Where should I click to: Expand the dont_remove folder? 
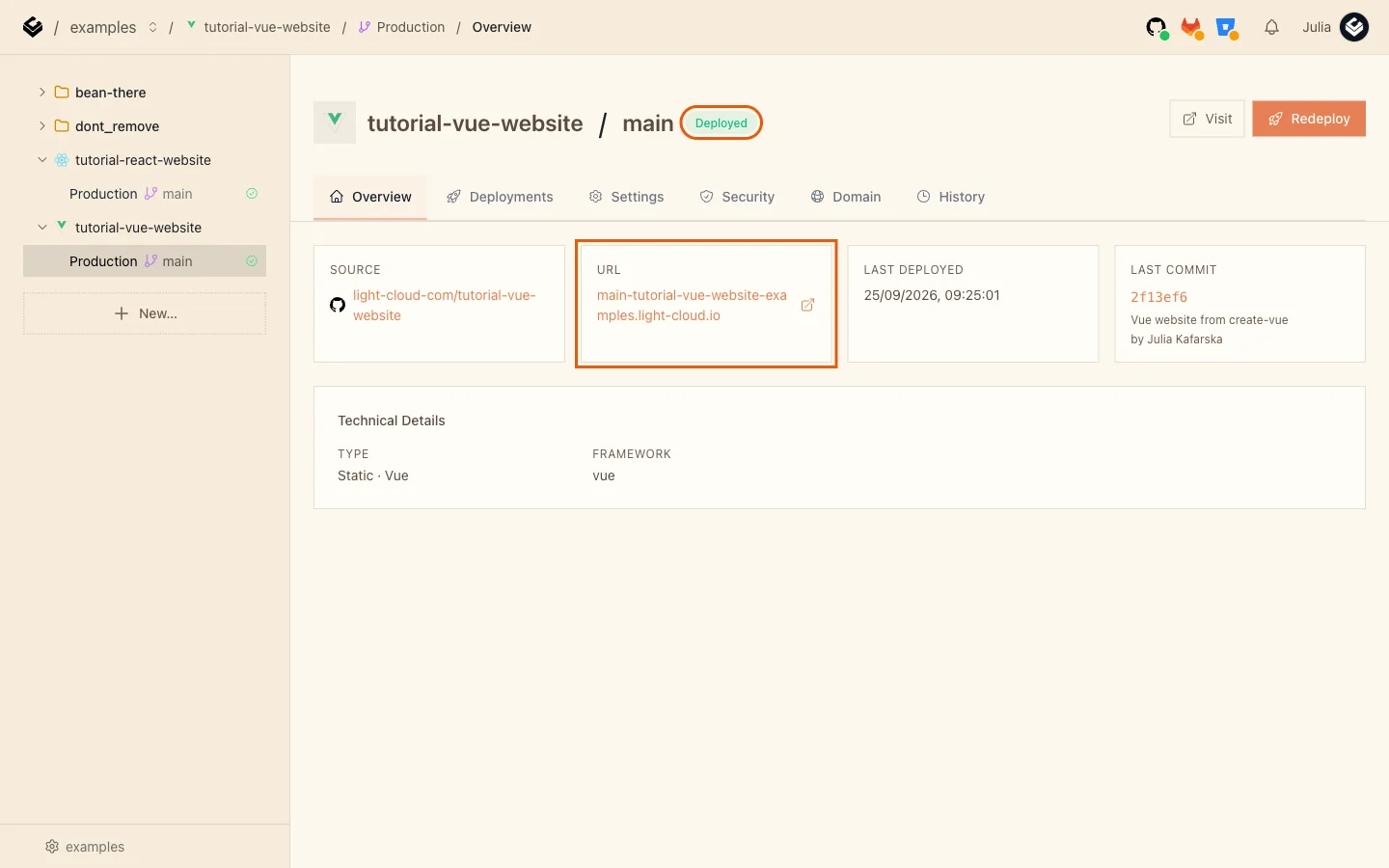click(41, 126)
